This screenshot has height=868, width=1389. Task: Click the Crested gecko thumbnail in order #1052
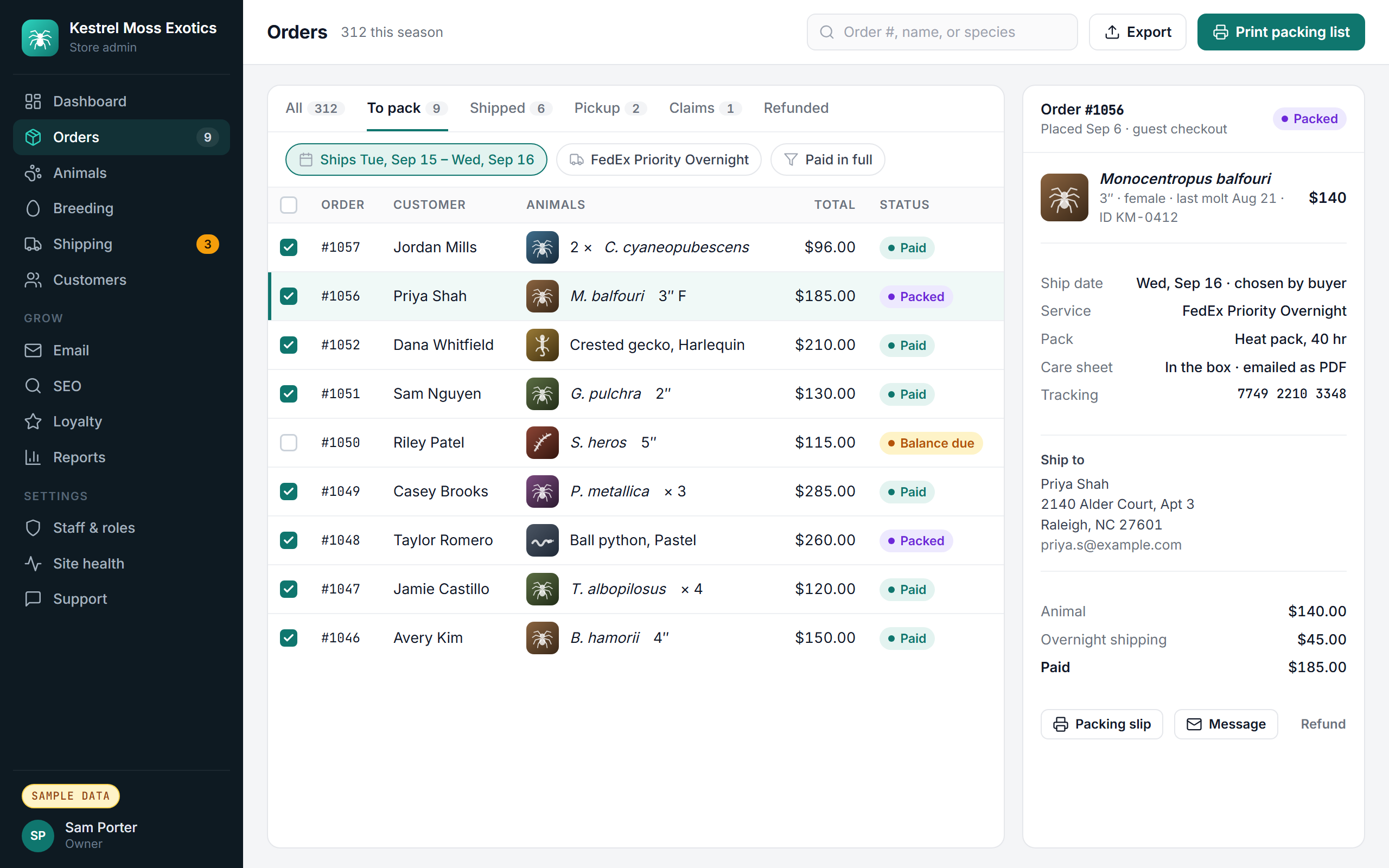pos(543,345)
